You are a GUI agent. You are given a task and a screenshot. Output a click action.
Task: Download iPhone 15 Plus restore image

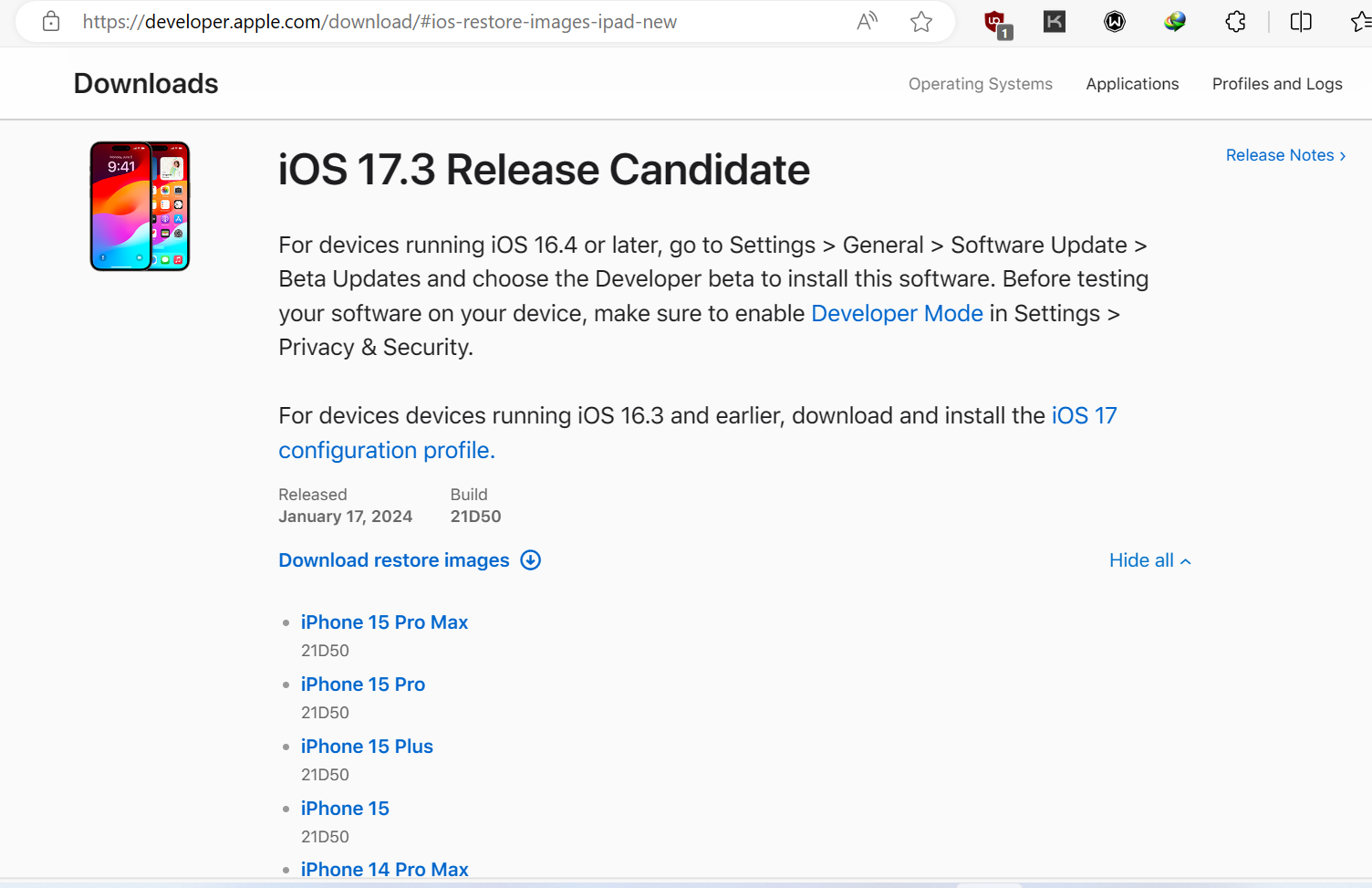(367, 747)
